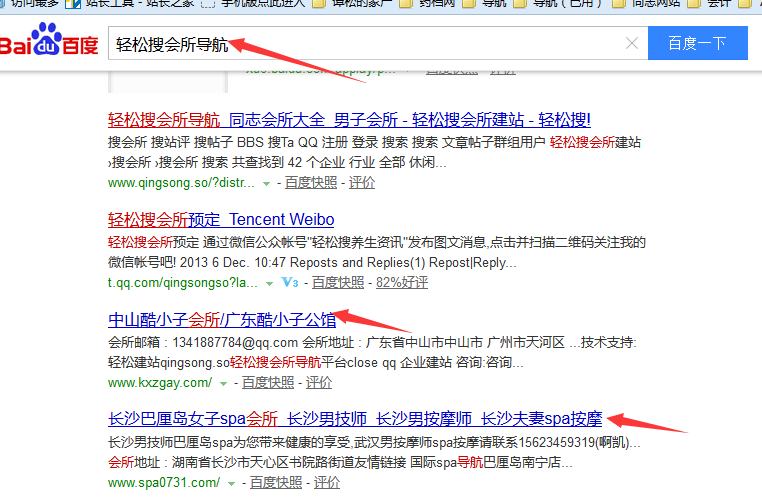Select the snippet text 搜会所 搜站评 搜帖子 BBS
The image size is (762, 502).
[x=185, y=142]
